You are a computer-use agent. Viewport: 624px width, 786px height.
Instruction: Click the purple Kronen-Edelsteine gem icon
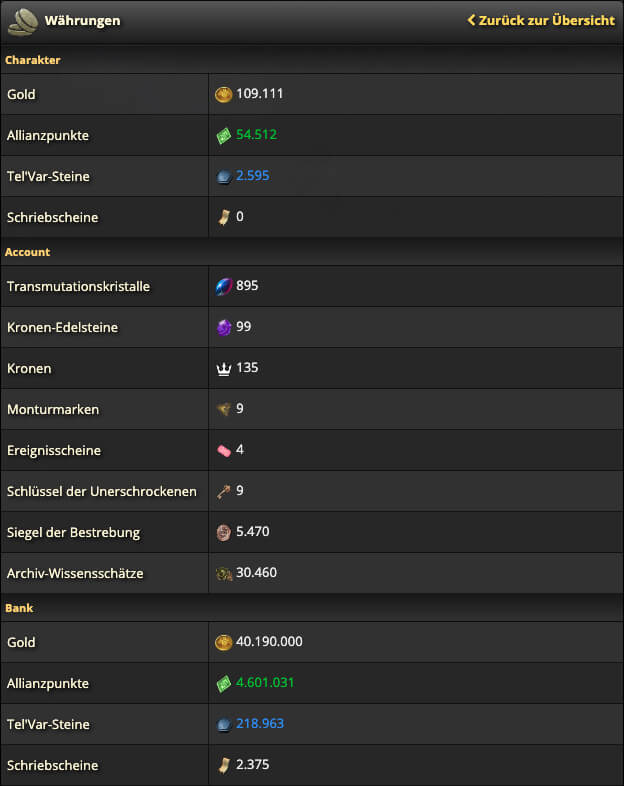[x=224, y=327]
